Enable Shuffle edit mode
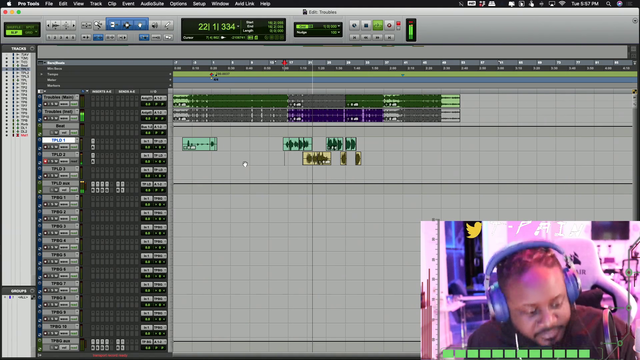This screenshot has height=360, width=640. (14, 27)
